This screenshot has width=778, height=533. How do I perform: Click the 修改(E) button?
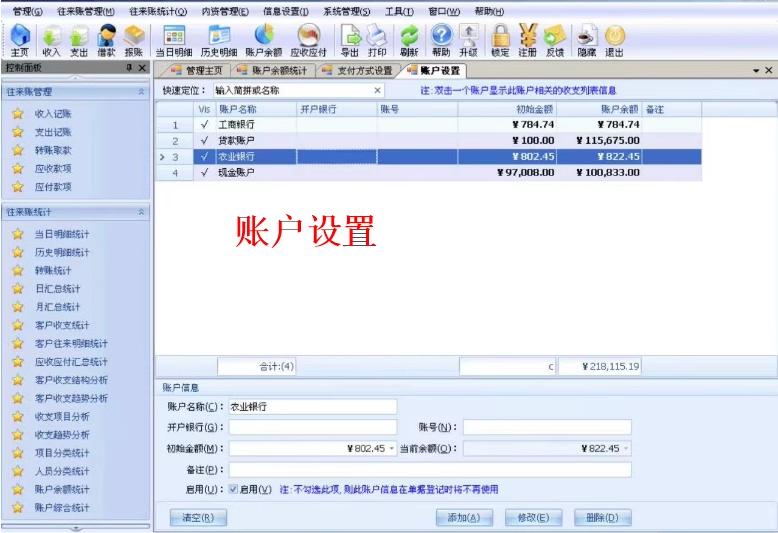click(x=533, y=518)
